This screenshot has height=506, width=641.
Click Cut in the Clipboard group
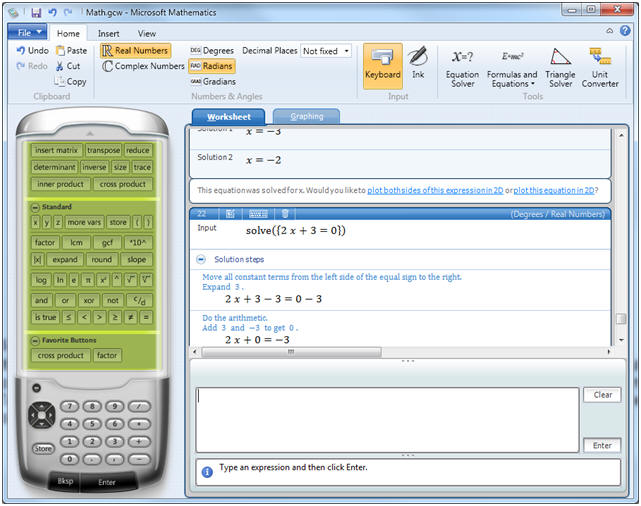(68, 66)
